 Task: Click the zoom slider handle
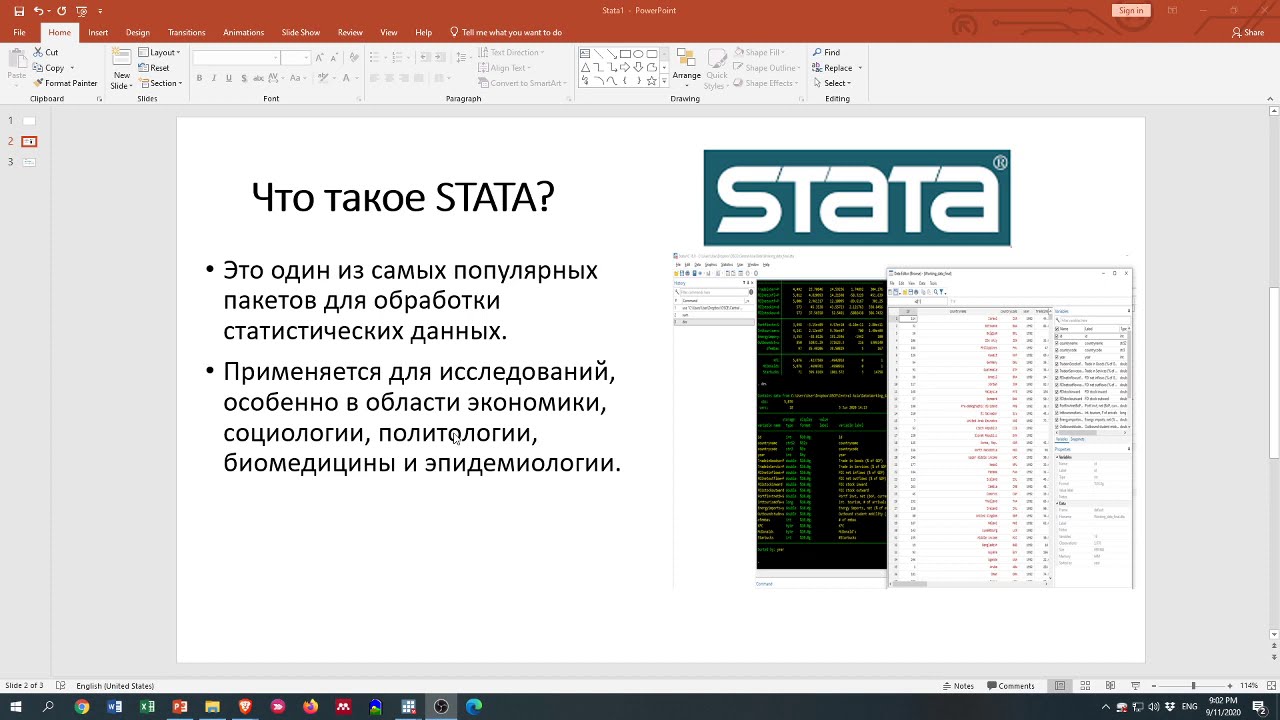click(x=1193, y=686)
